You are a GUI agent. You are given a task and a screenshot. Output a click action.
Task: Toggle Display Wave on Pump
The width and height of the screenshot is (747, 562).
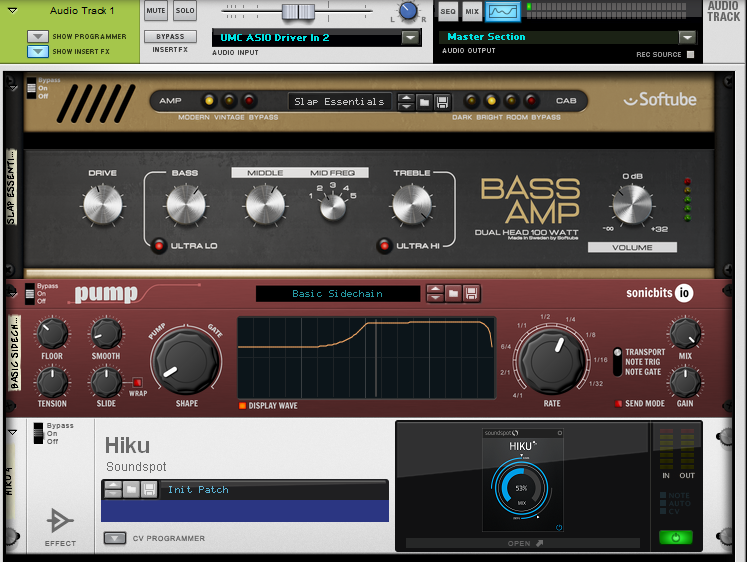click(242, 406)
